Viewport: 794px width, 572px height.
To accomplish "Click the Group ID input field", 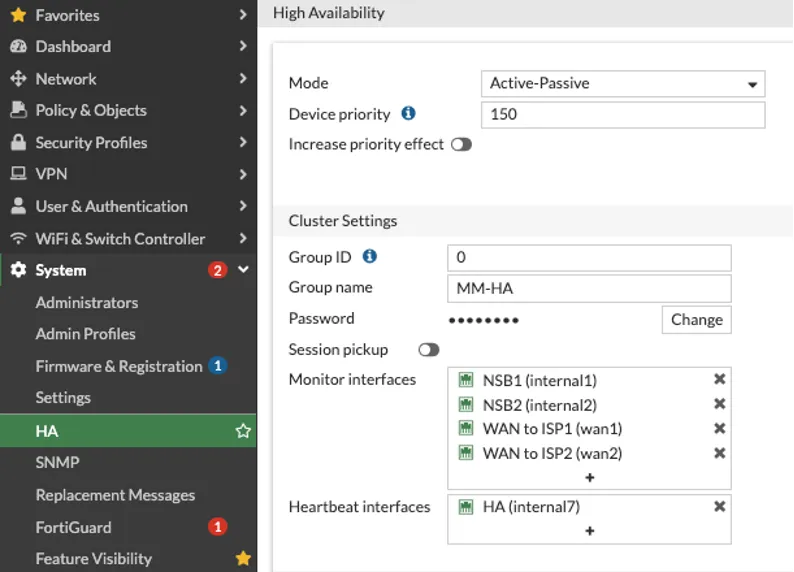I will pos(589,258).
